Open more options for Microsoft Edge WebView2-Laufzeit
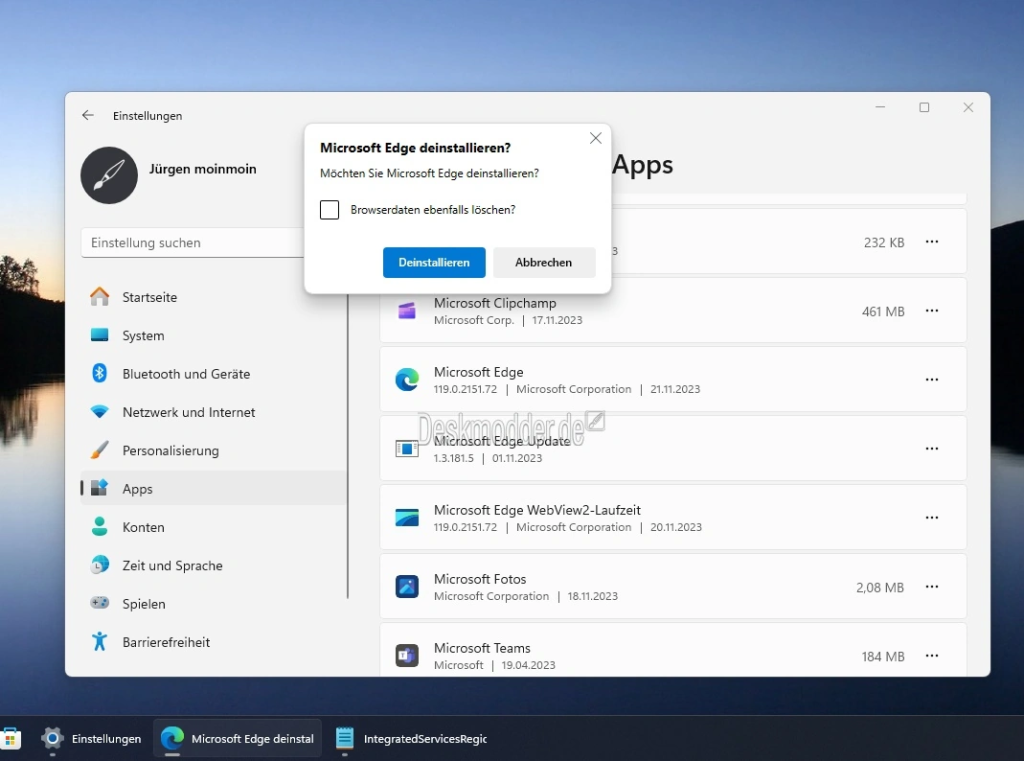 point(931,517)
